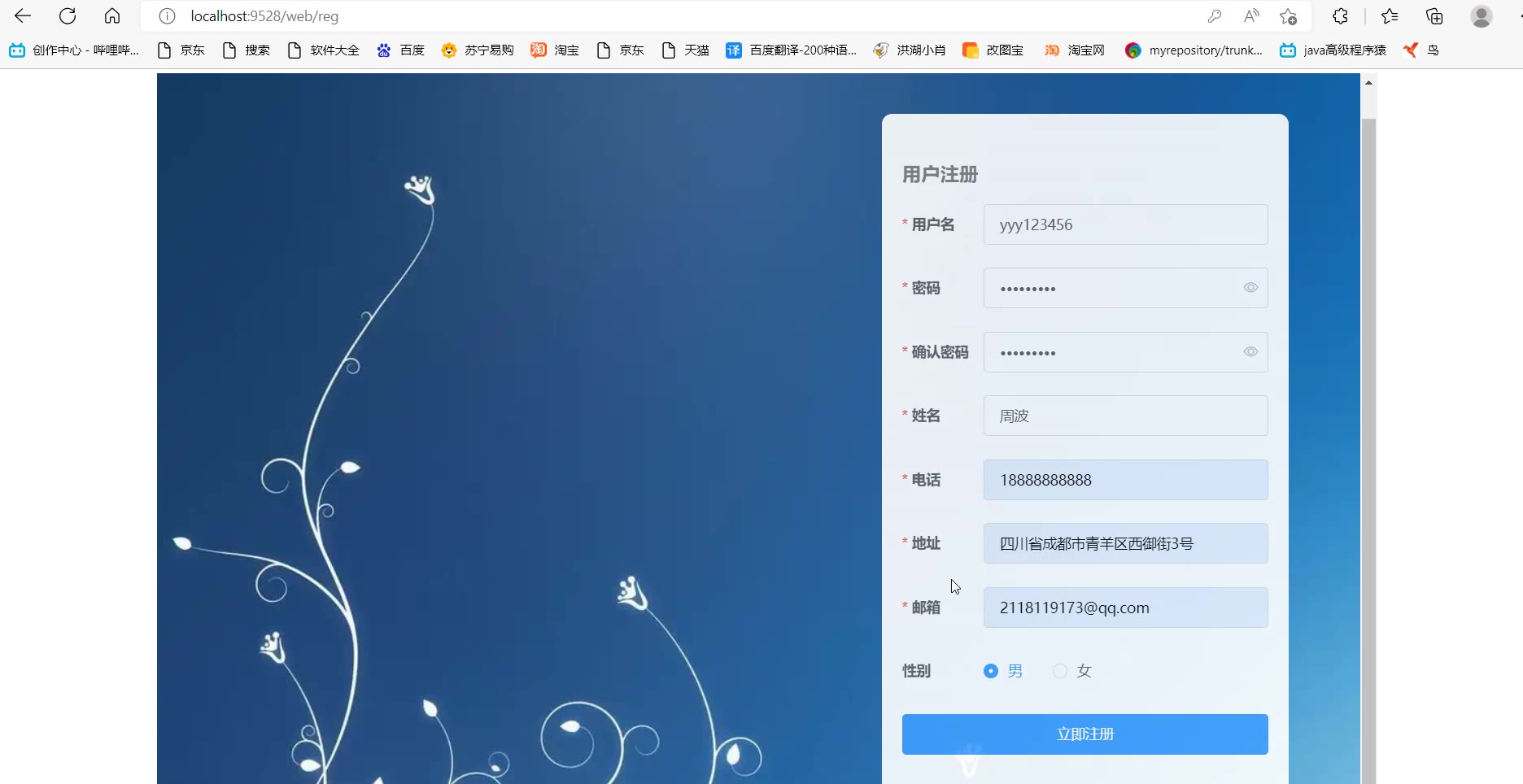Click the 邮箱 field with 2118119173@qq.com
Image resolution: width=1523 pixels, height=784 pixels.
click(x=1125, y=608)
